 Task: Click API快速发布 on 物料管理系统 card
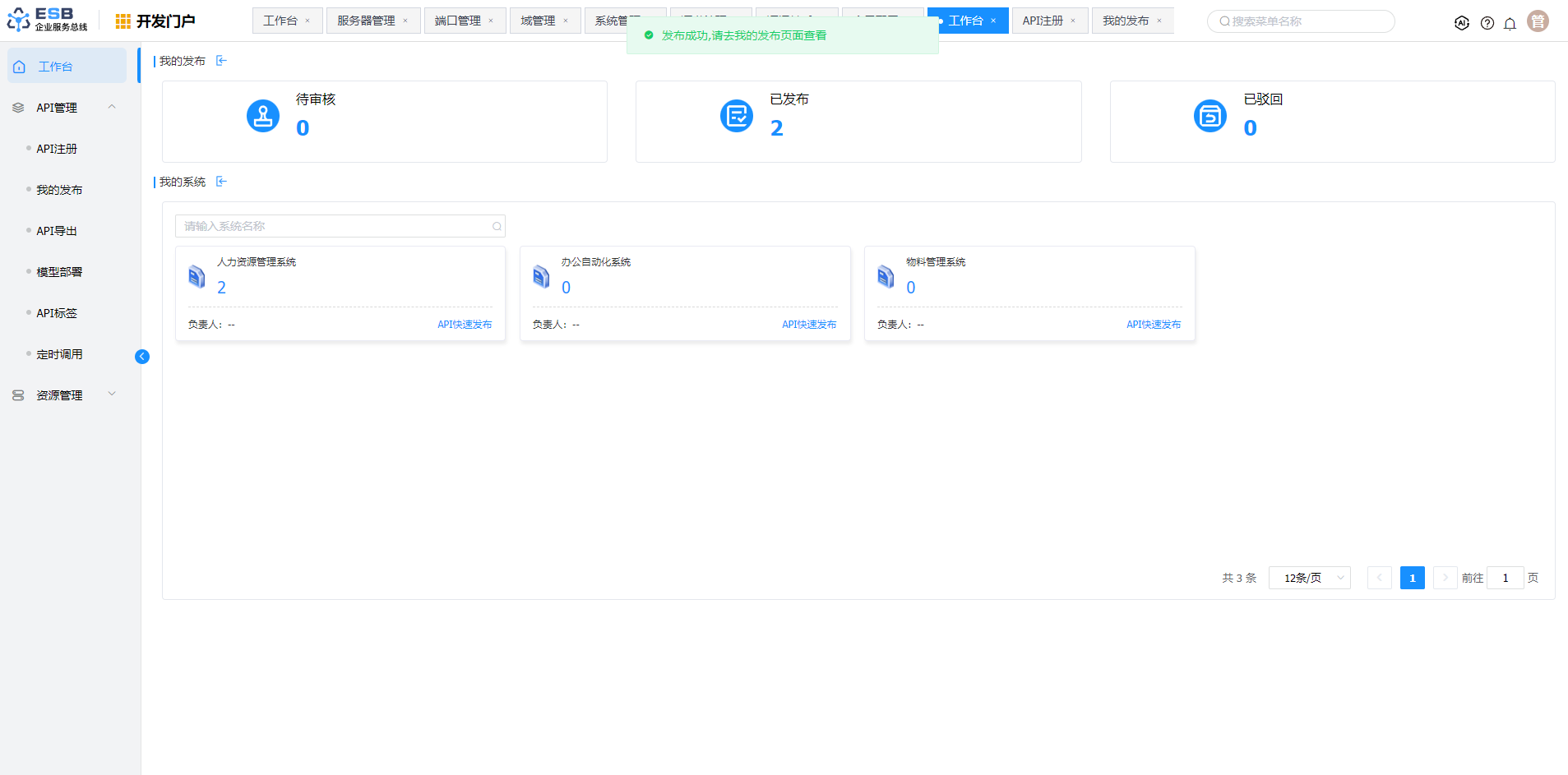(x=1153, y=325)
